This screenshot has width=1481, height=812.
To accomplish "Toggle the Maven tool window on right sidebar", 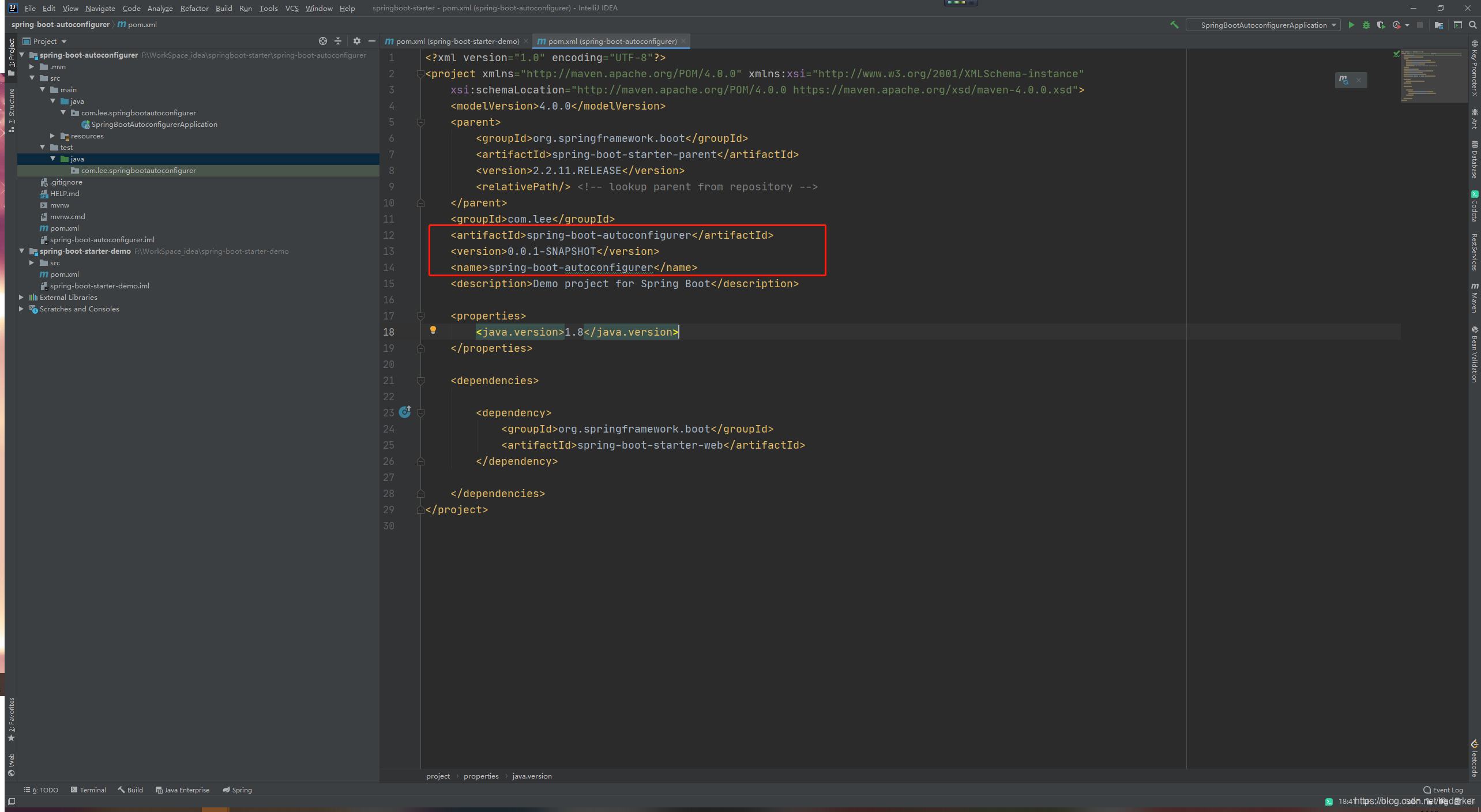I will [x=1475, y=298].
